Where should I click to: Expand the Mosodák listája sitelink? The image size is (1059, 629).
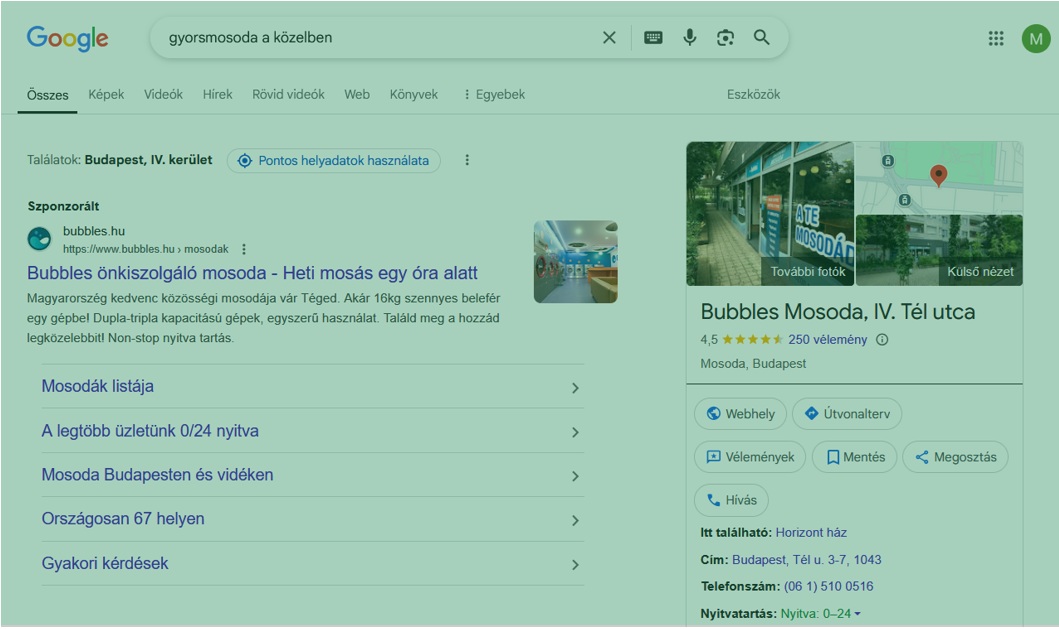click(x=311, y=387)
